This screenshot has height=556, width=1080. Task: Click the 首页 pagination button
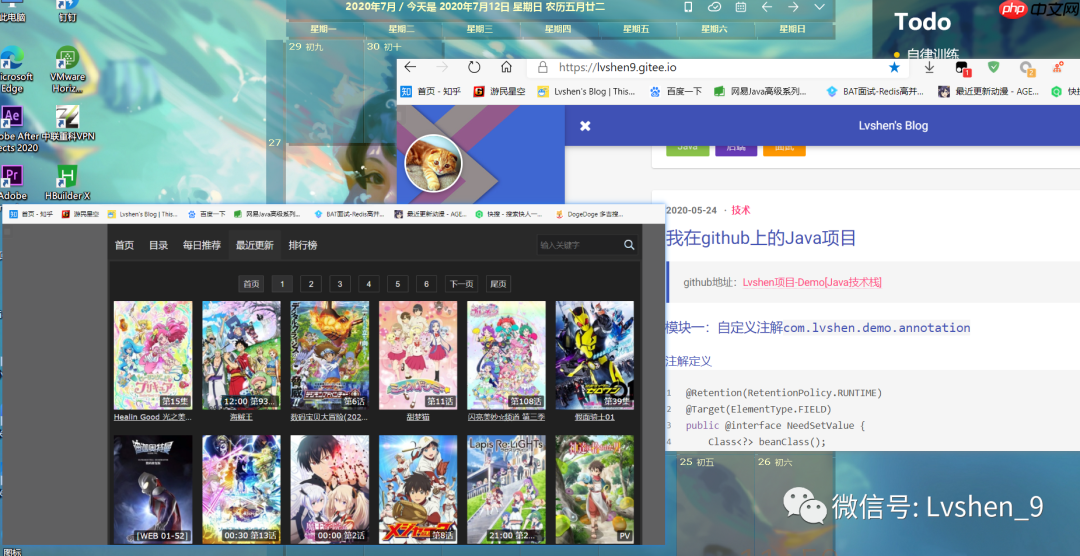point(251,284)
